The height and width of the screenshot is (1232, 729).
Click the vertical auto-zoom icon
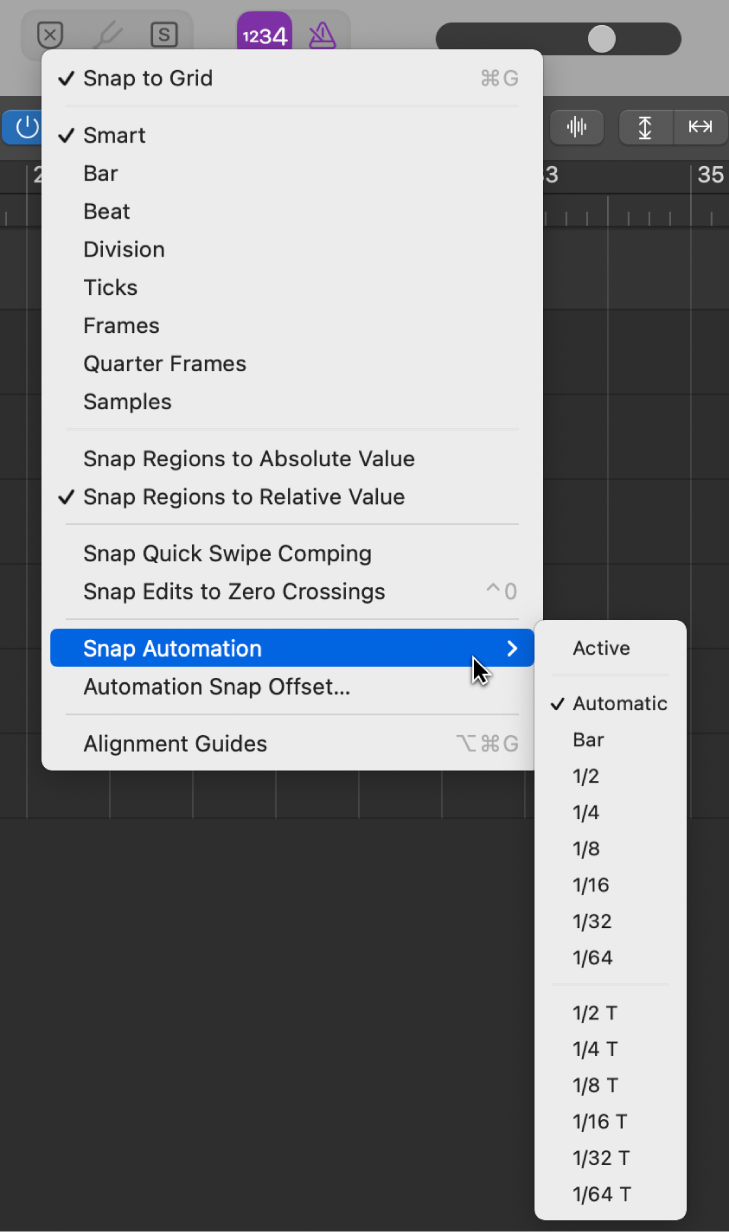pyautogui.click(x=646, y=127)
